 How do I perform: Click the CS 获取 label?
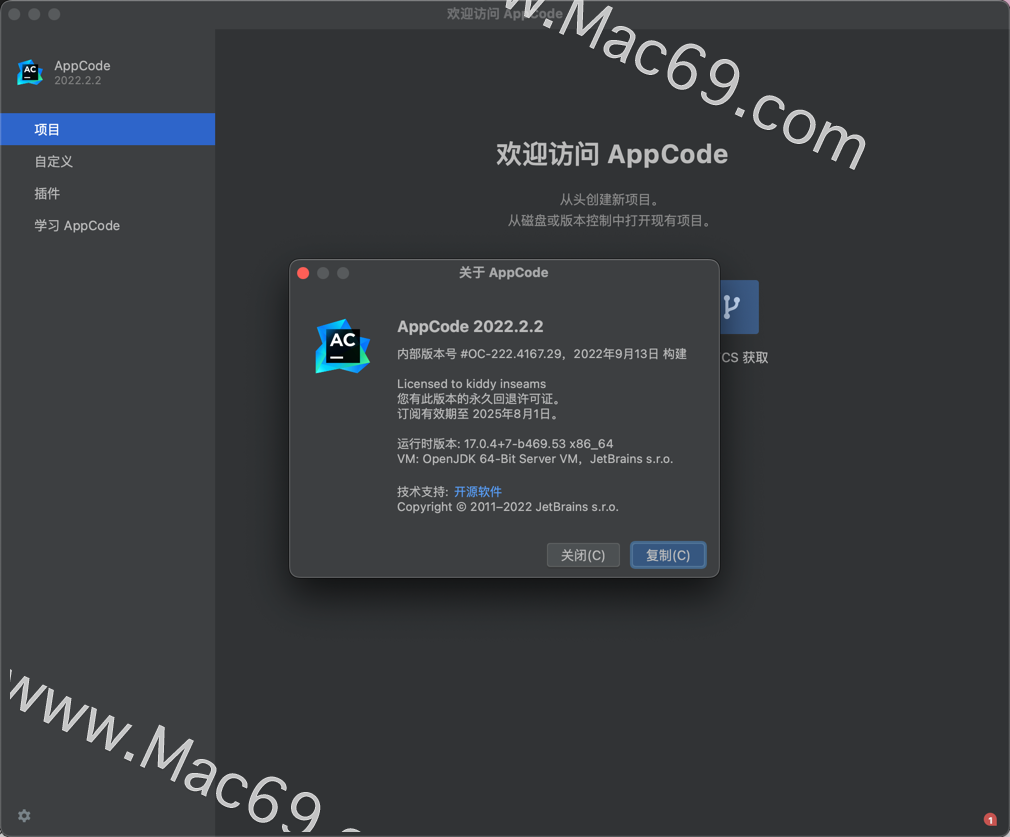click(745, 358)
